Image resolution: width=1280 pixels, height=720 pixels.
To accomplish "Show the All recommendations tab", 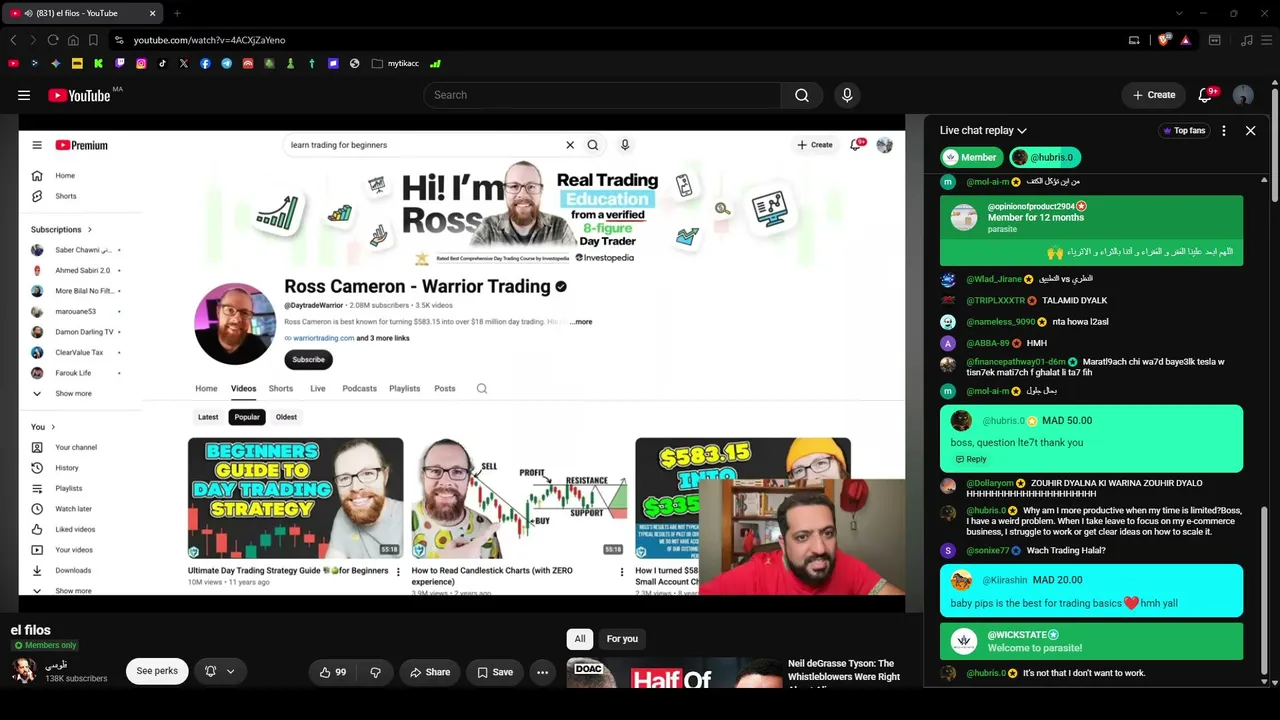I will click(579, 639).
